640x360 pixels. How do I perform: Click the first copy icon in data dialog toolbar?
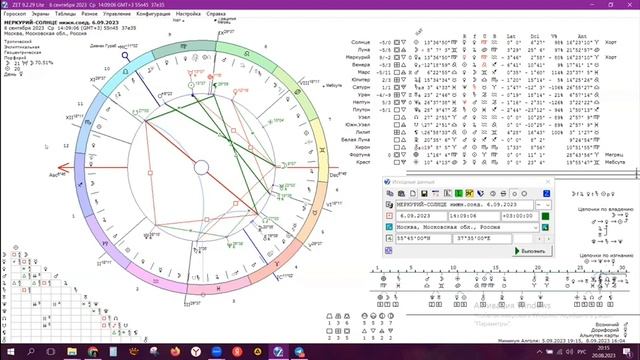pyautogui.click(x=390, y=193)
